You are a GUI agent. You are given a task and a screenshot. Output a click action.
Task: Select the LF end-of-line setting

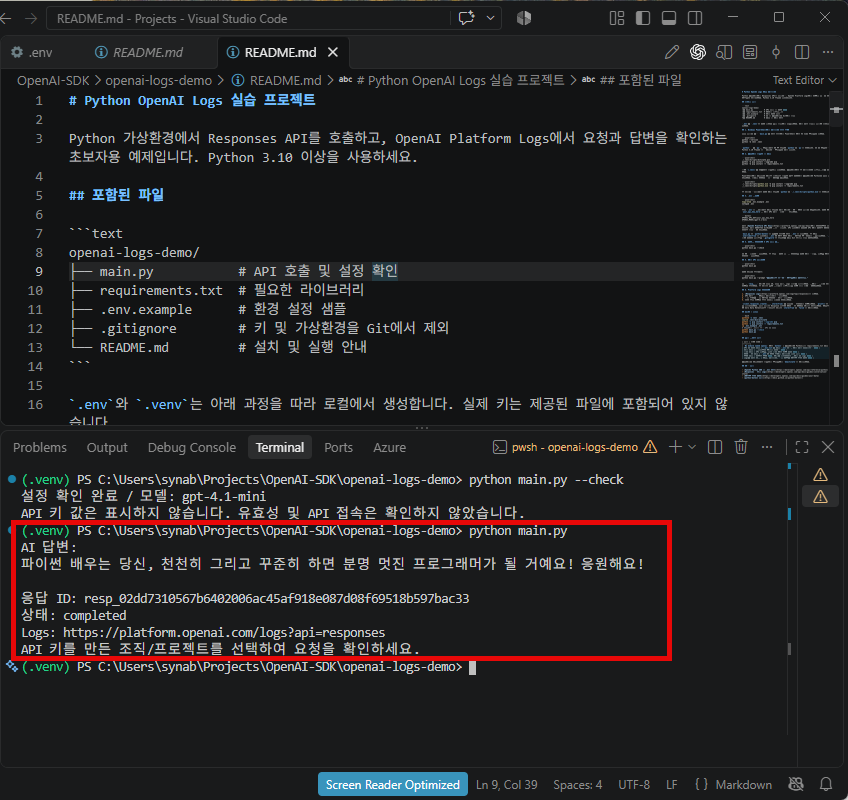tap(672, 784)
